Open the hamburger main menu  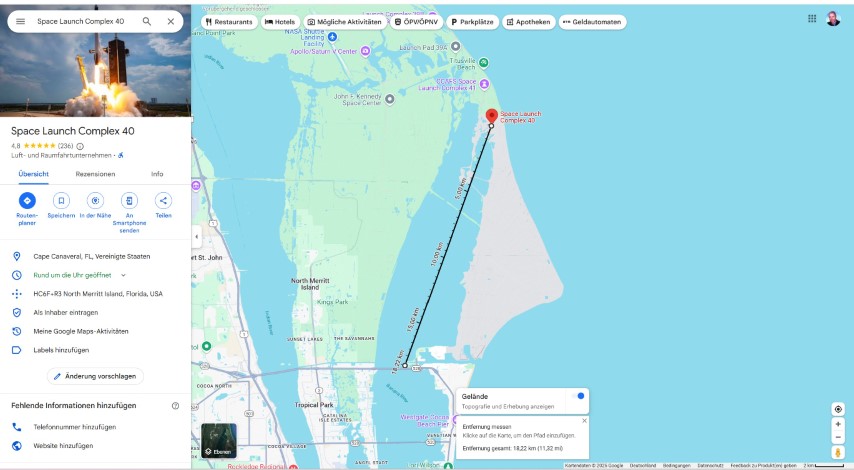coord(20,21)
